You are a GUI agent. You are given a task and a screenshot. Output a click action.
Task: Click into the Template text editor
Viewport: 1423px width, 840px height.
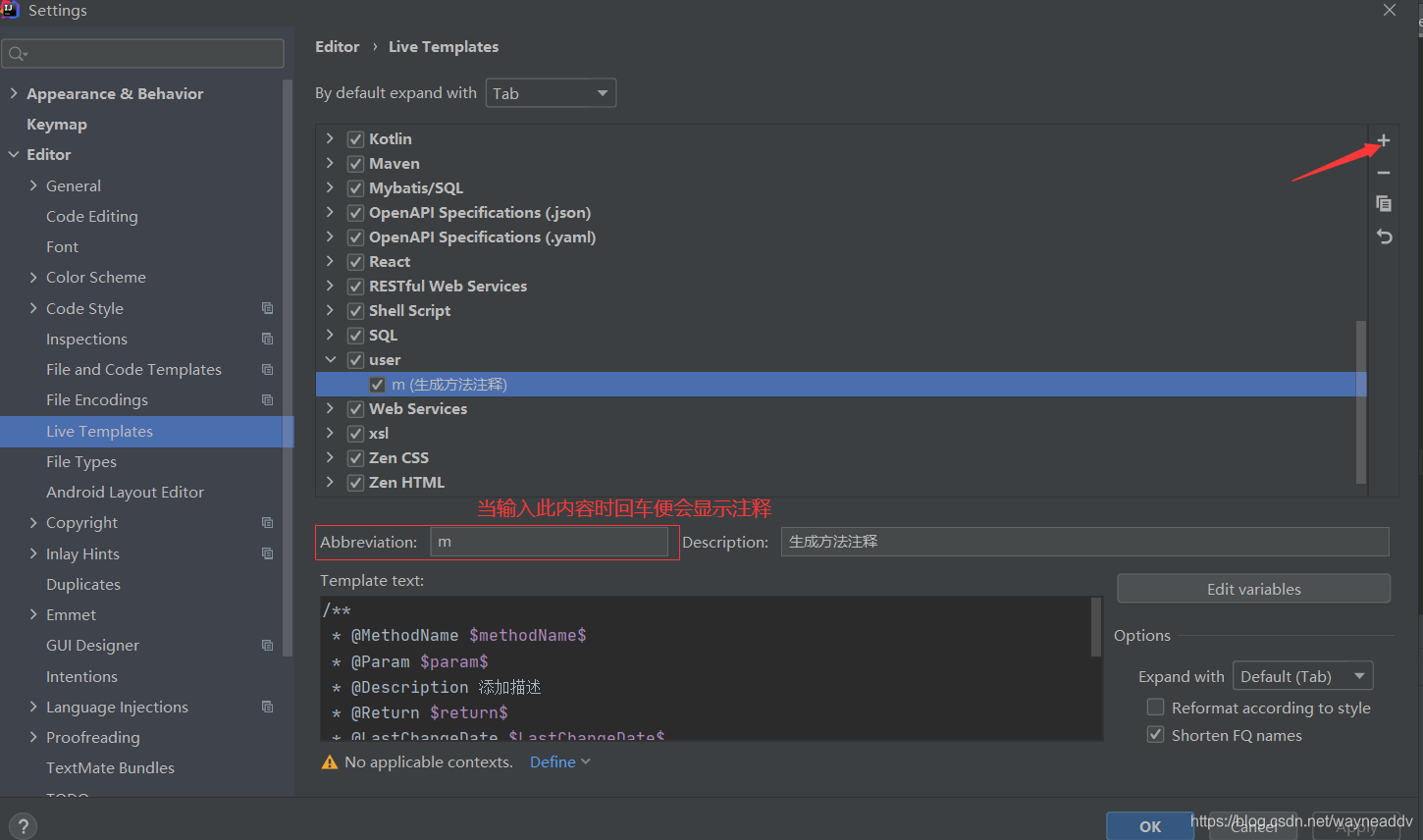705,668
